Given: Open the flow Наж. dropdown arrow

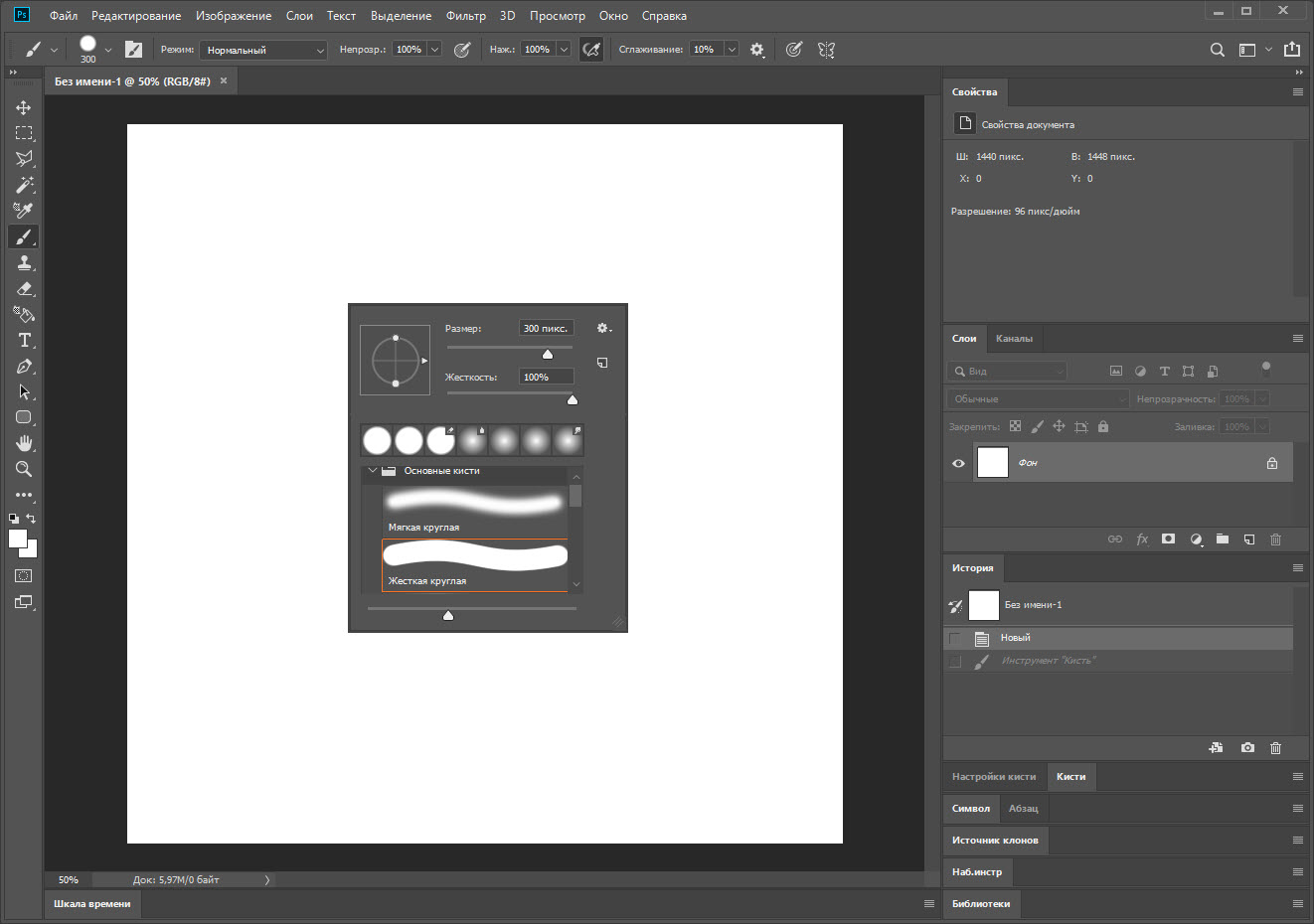Looking at the screenshot, I should coord(564,49).
